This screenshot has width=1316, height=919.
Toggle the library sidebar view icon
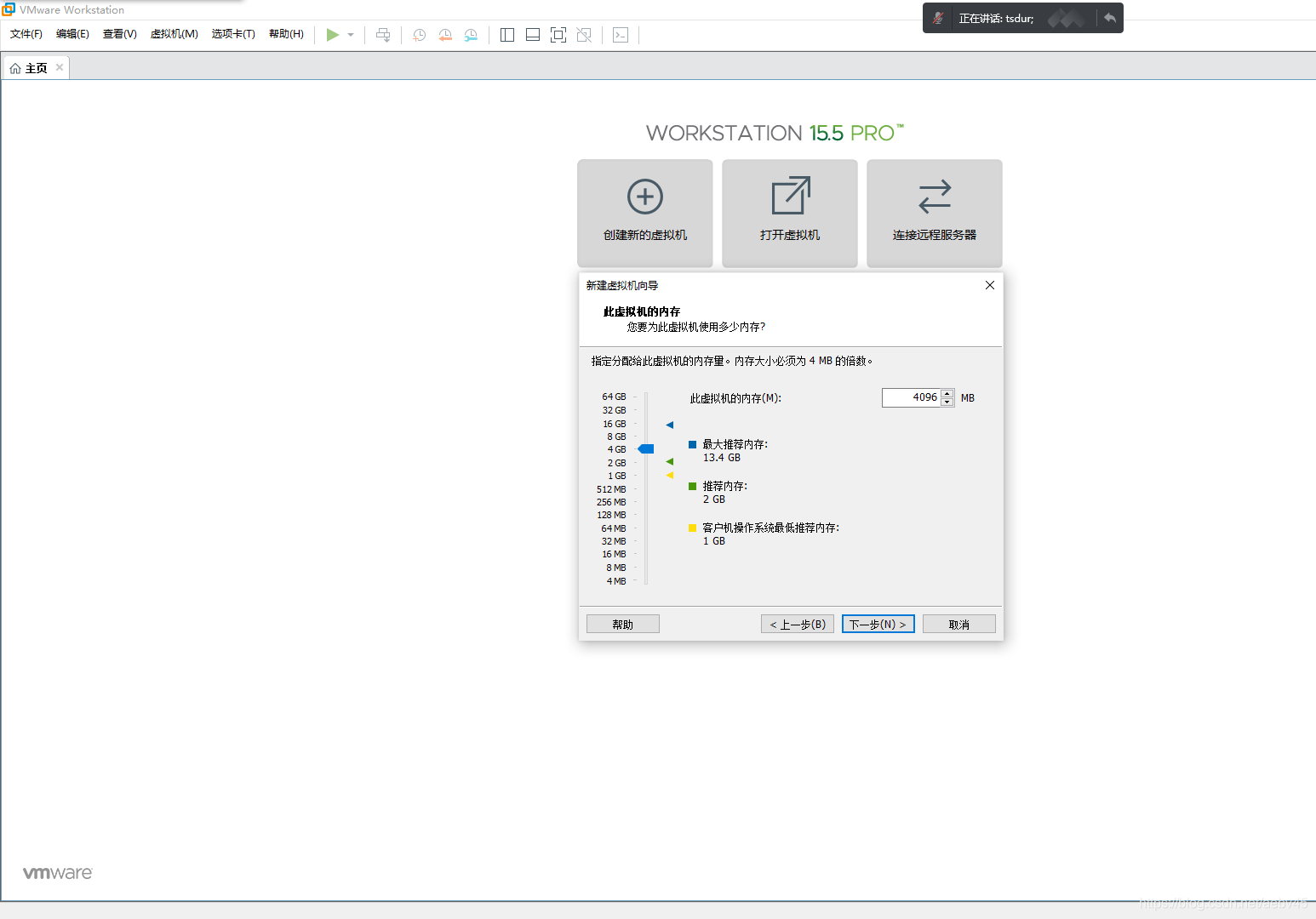507,35
